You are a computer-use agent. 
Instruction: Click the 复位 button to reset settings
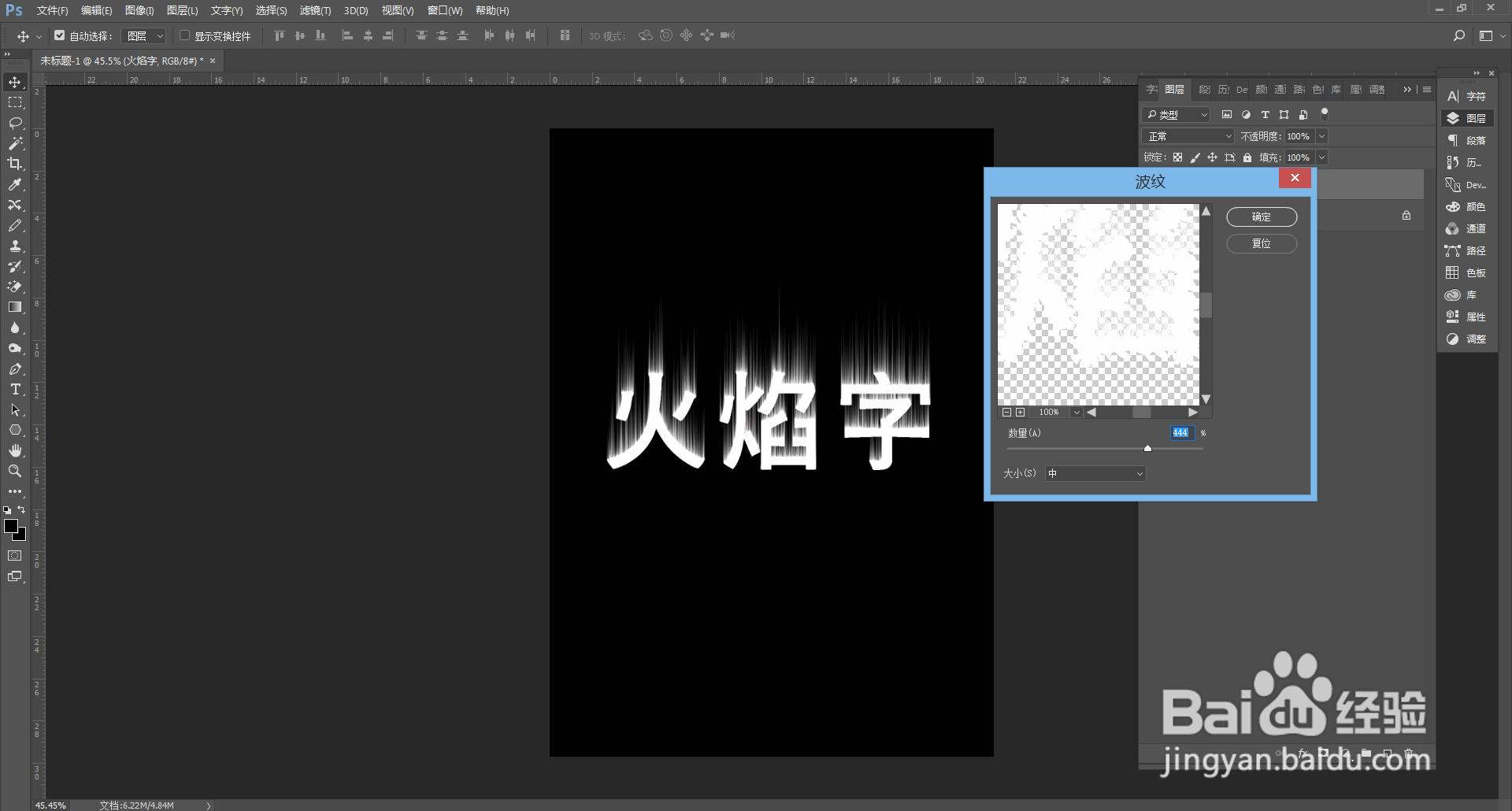[x=1261, y=243]
